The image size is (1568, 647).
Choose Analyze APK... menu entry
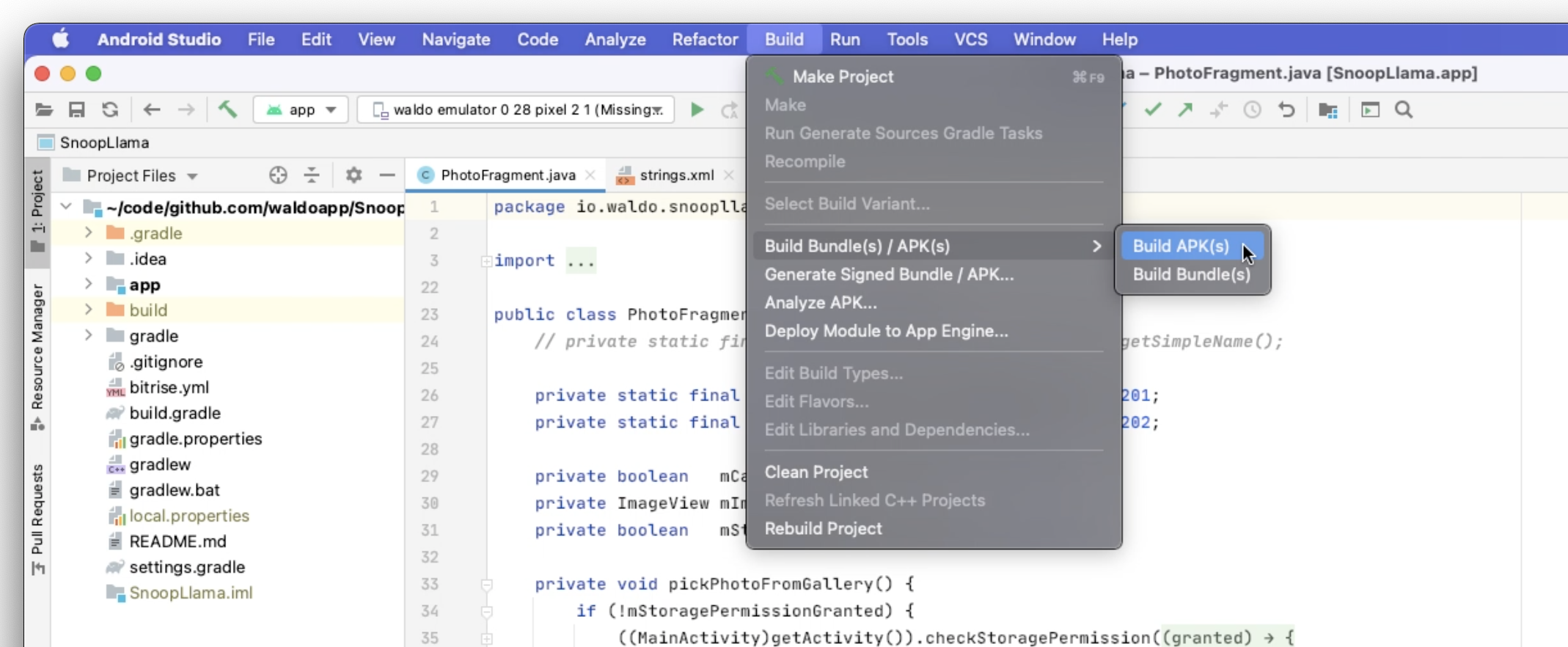[x=934, y=302]
